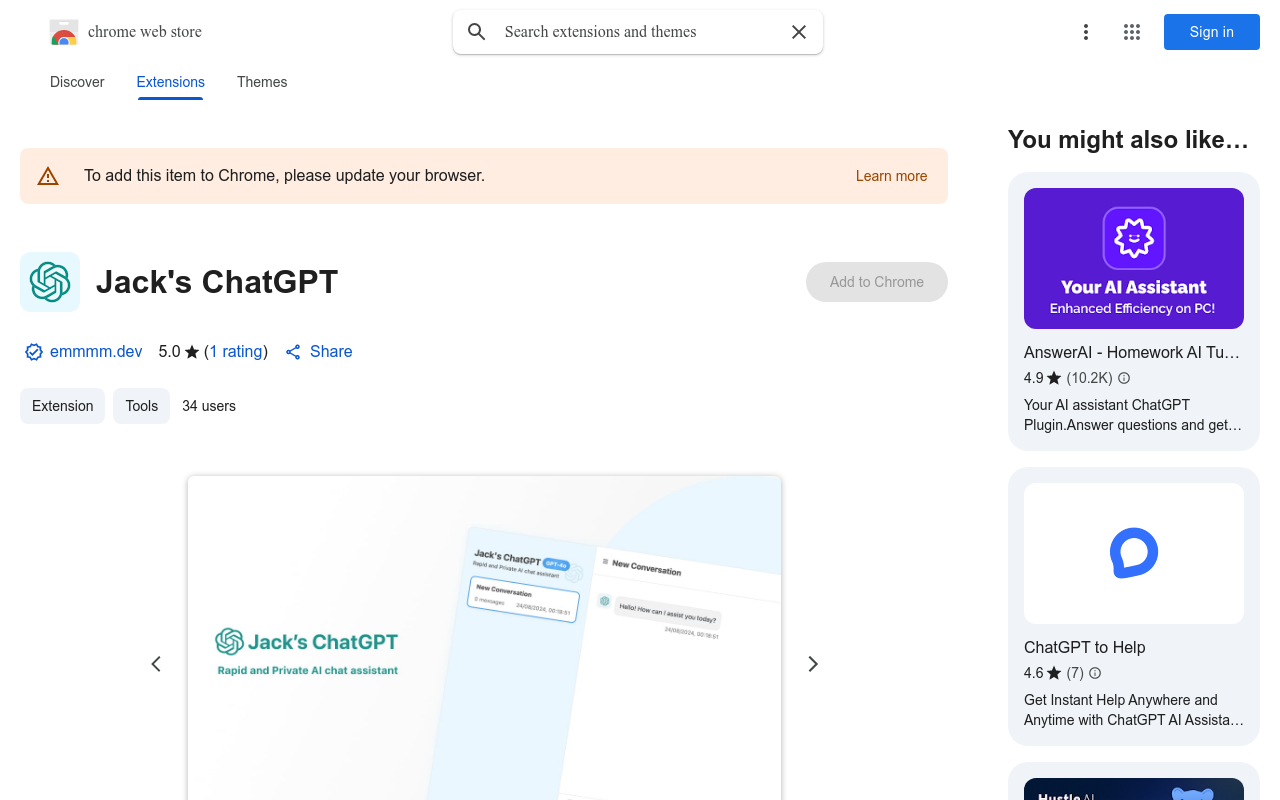Click the Sign in button
The width and height of the screenshot is (1280, 800).
(1212, 32)
